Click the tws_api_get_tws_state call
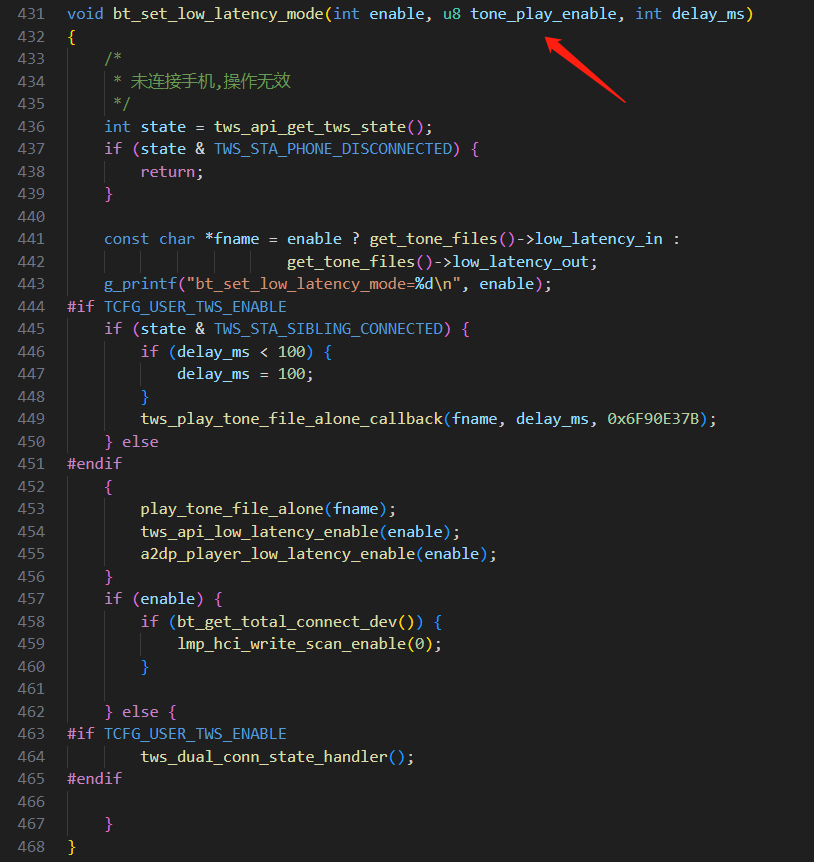 pos(310,127)
